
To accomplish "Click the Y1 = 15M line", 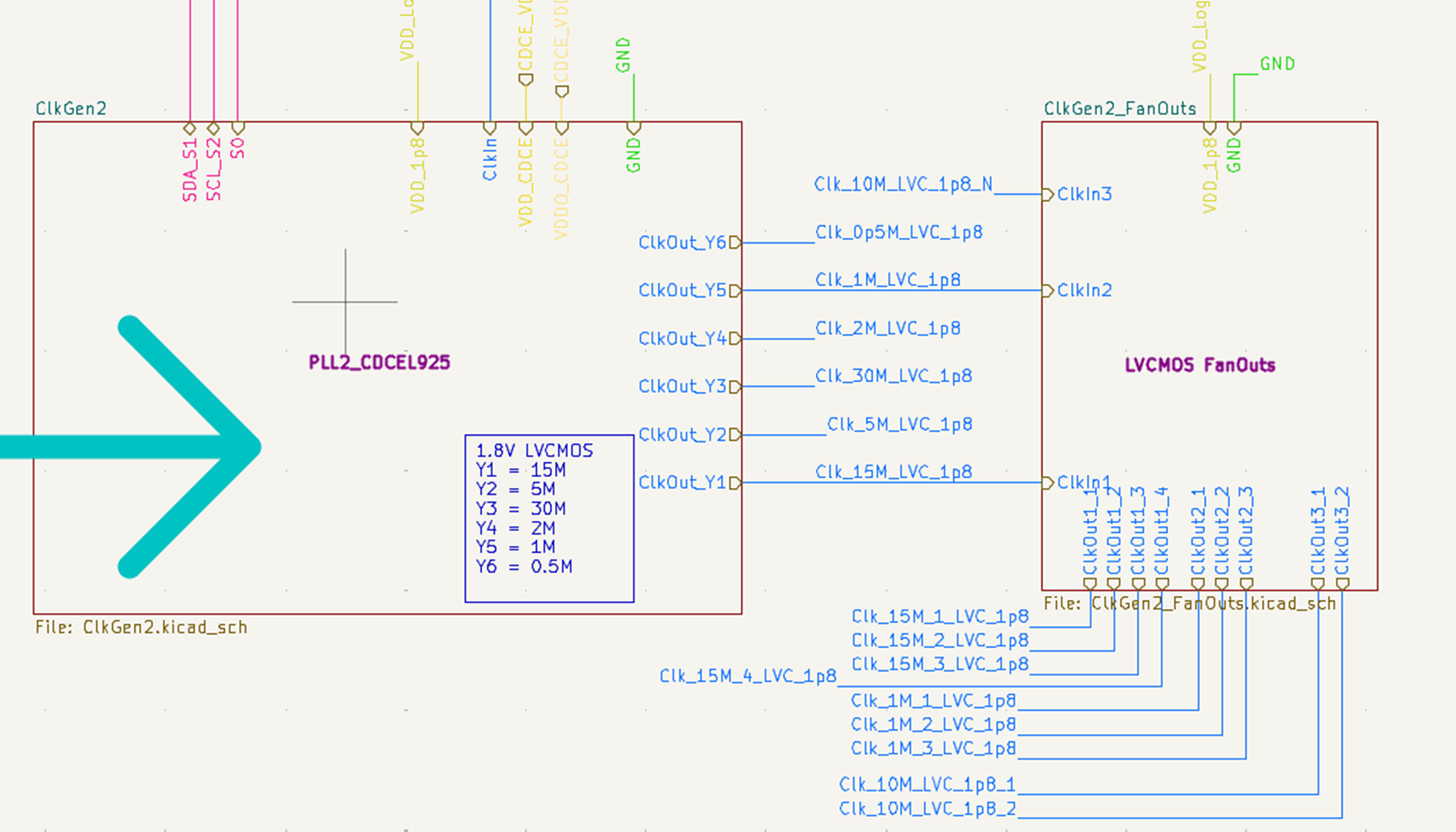I will point(521,470).
